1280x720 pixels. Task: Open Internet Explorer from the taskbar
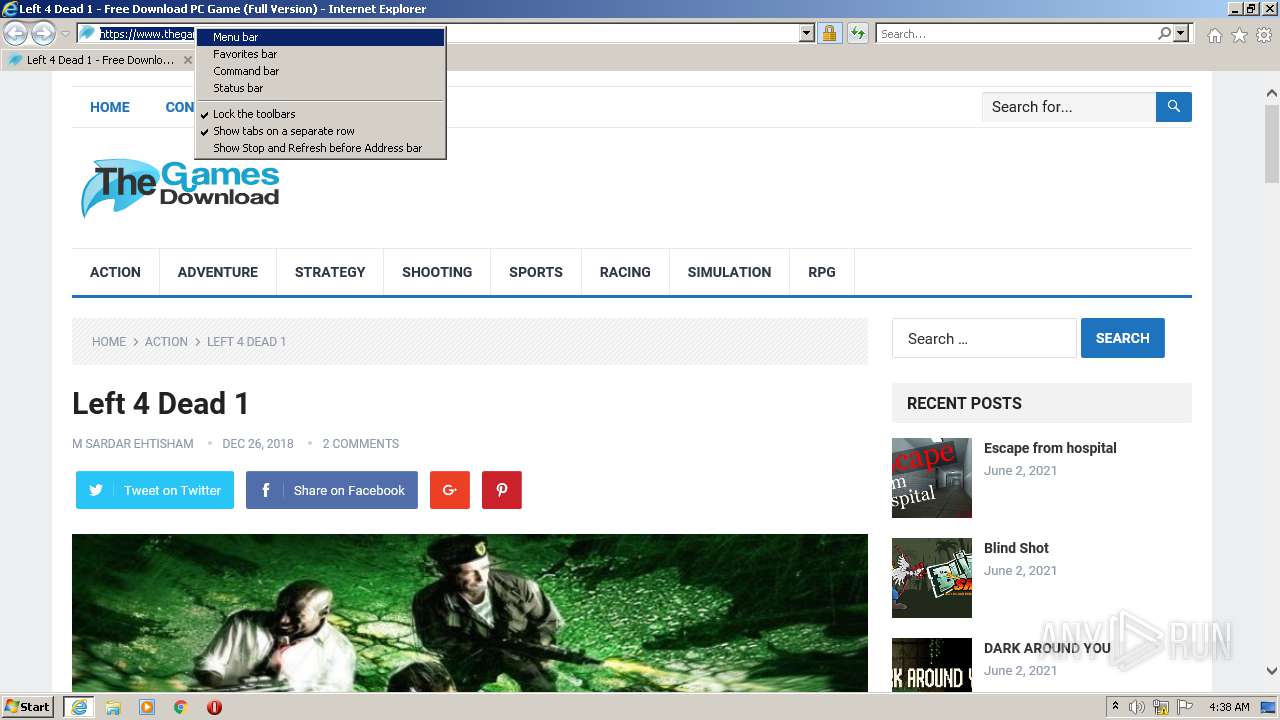coord(78,707)
